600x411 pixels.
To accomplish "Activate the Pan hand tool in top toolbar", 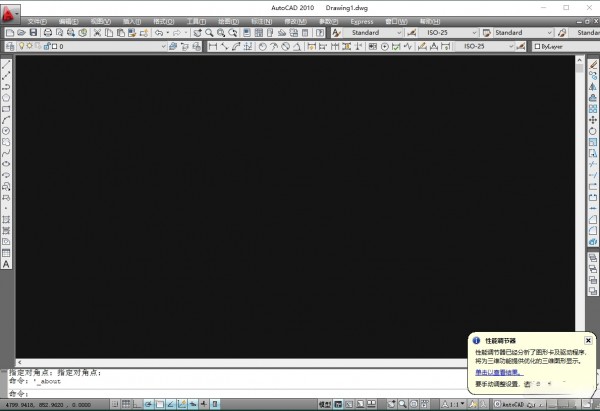I will 197,33.
